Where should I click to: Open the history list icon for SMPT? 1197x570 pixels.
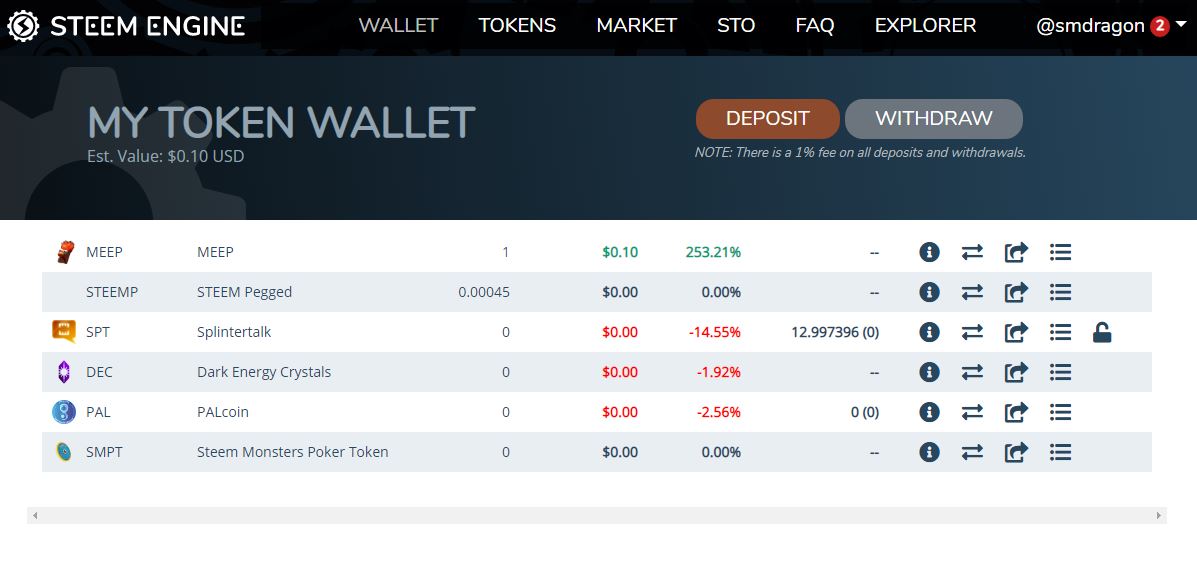[x=1060, y=452]
